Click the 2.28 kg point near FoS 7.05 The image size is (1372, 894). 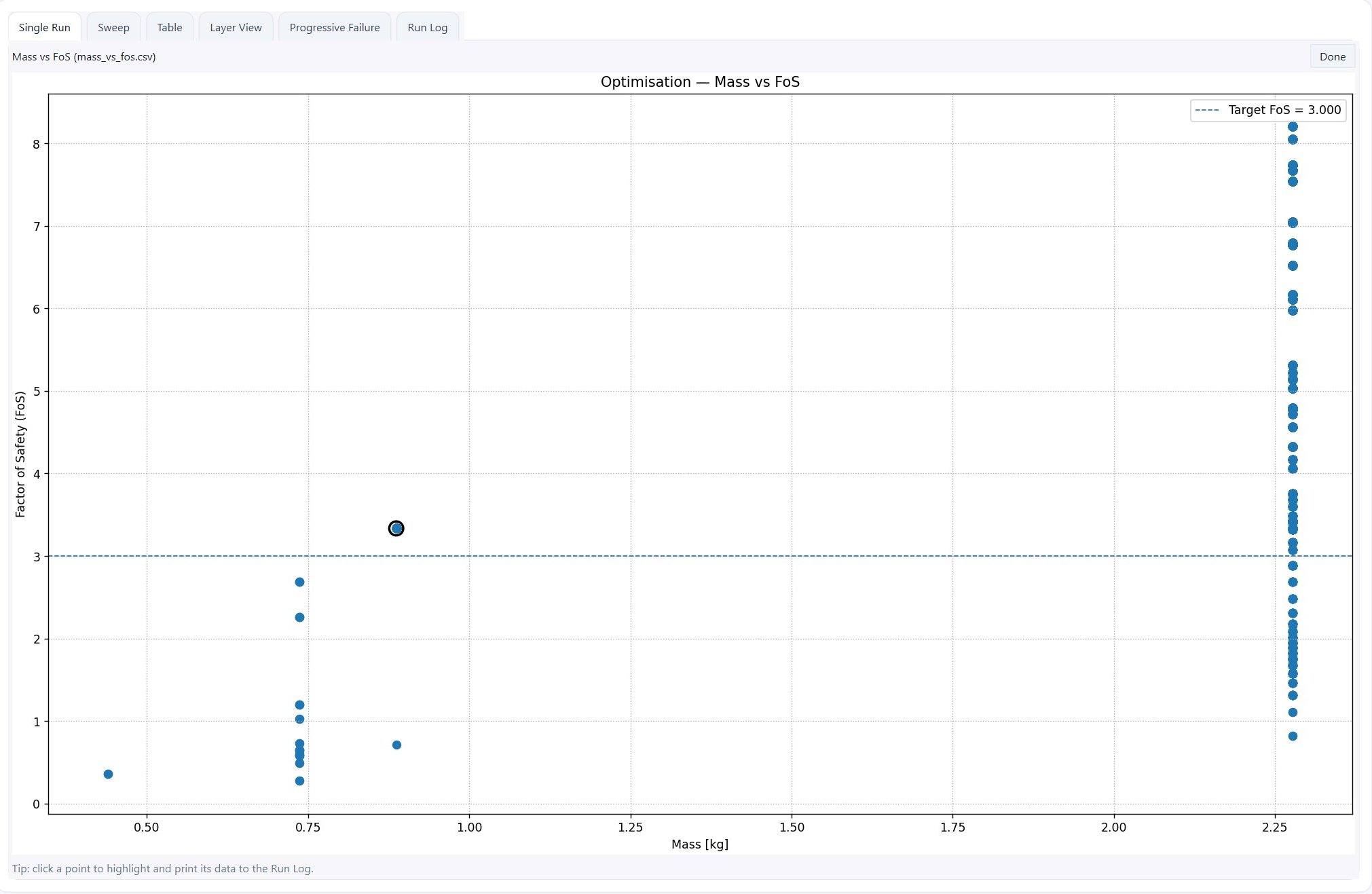coord(1293,223)
